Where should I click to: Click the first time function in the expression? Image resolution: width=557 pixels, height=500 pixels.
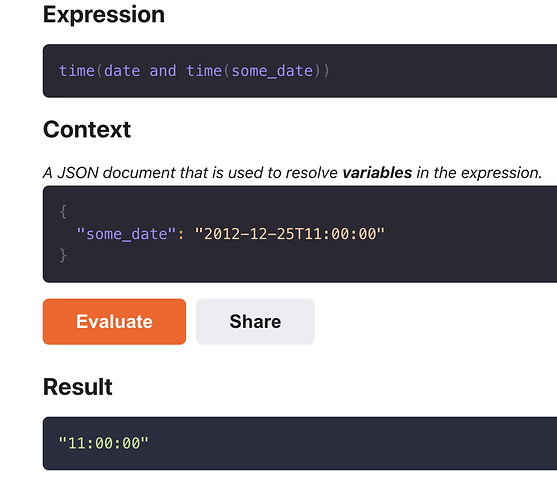click(77, 71)
